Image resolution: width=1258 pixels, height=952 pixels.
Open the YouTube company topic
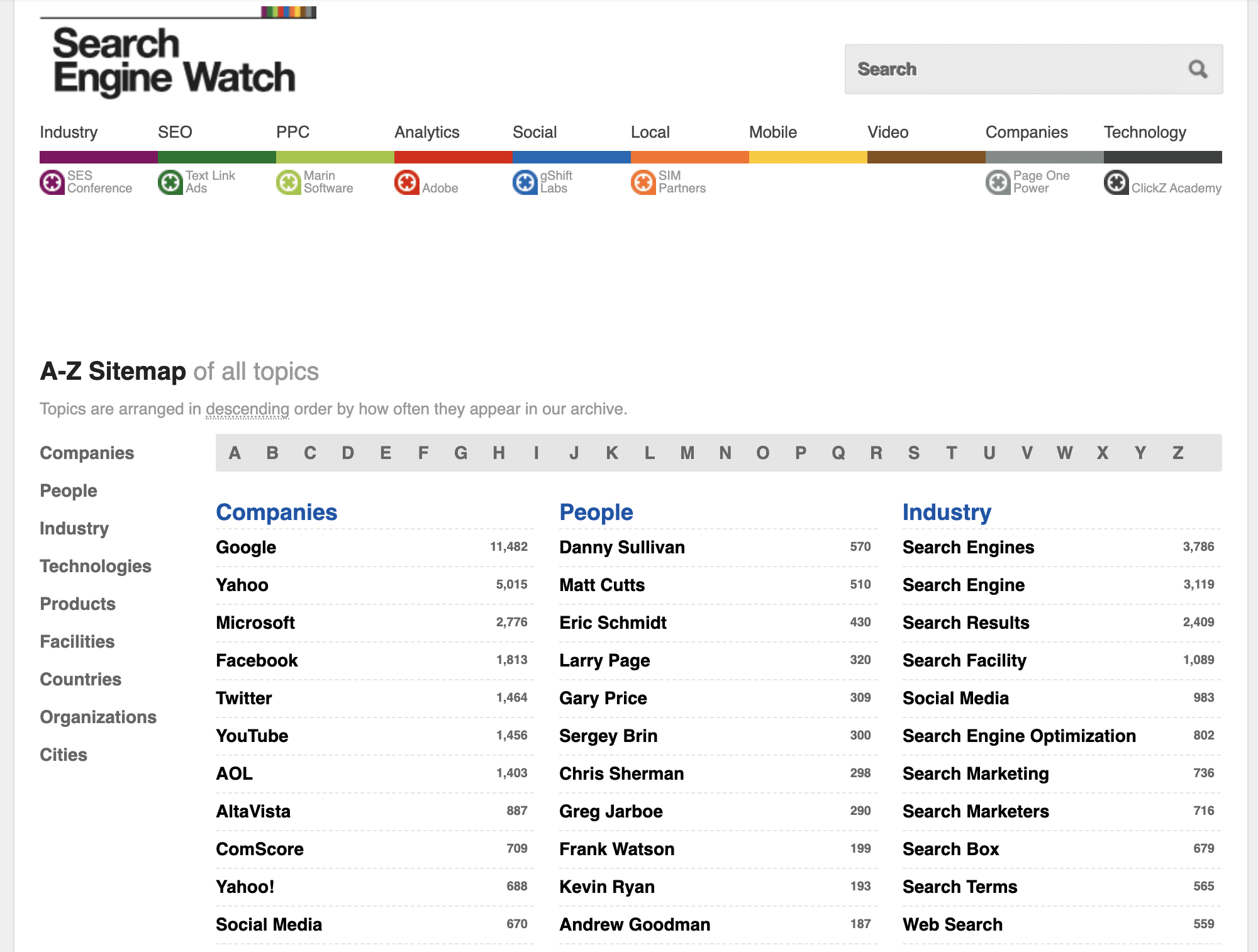[x=252, y=736]
